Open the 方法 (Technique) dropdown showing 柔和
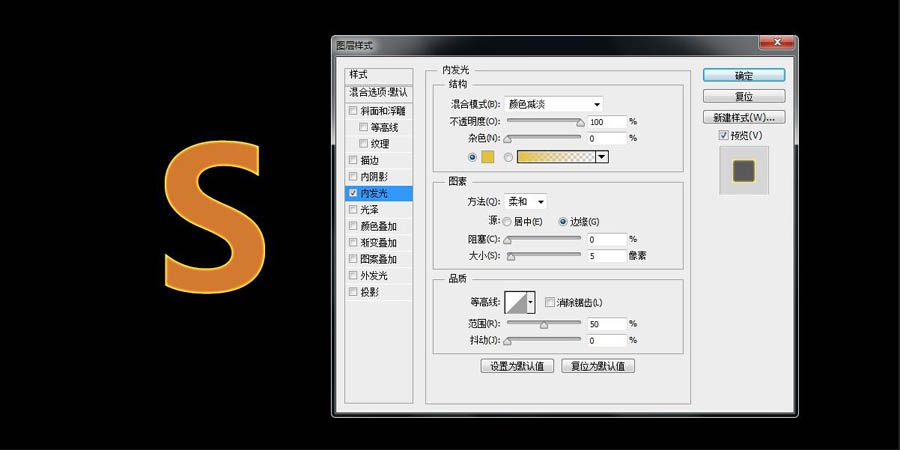Image resolution: width=900 pixels, height=450 pixels. (526, 202)
